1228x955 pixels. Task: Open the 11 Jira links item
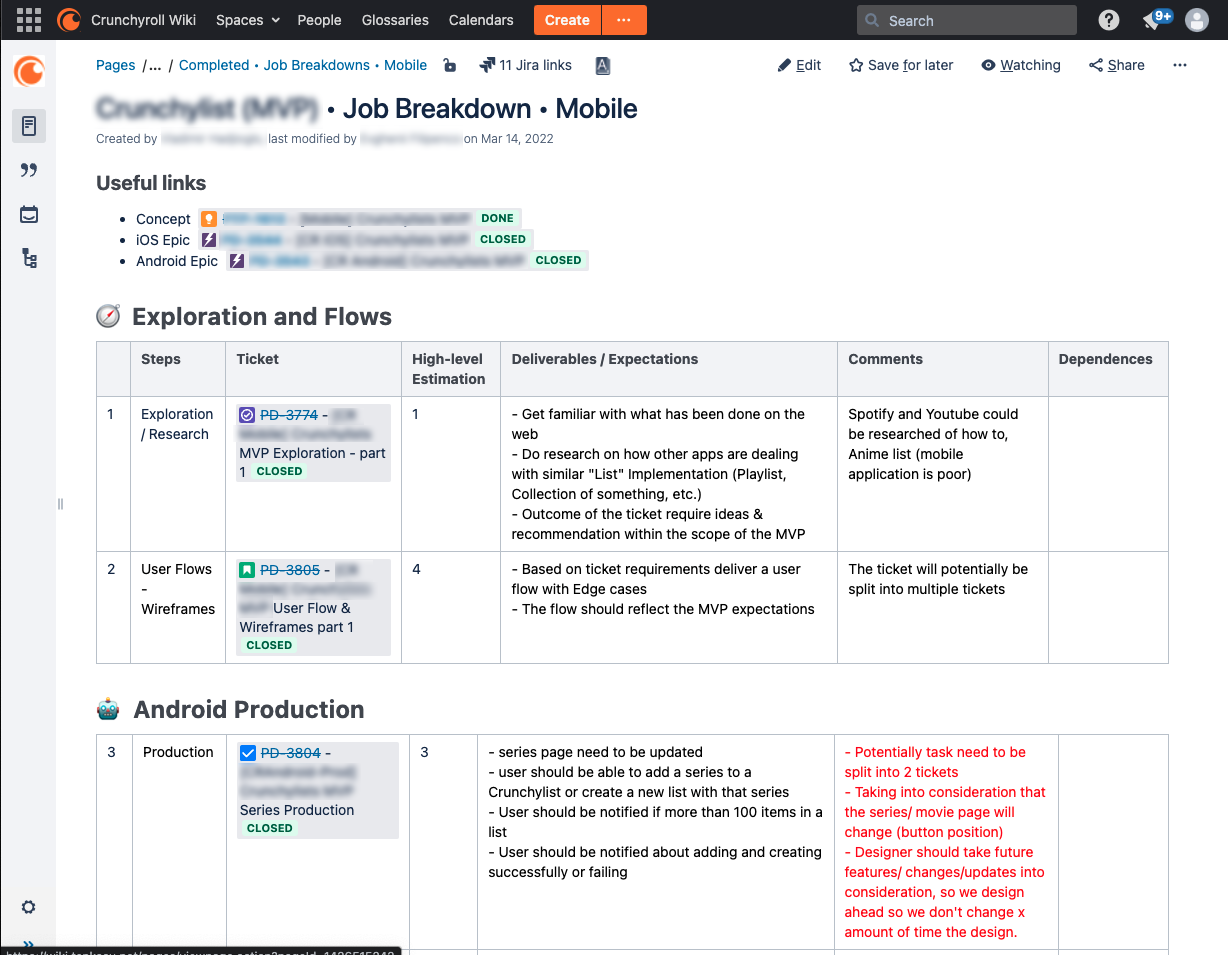(526, 65)
